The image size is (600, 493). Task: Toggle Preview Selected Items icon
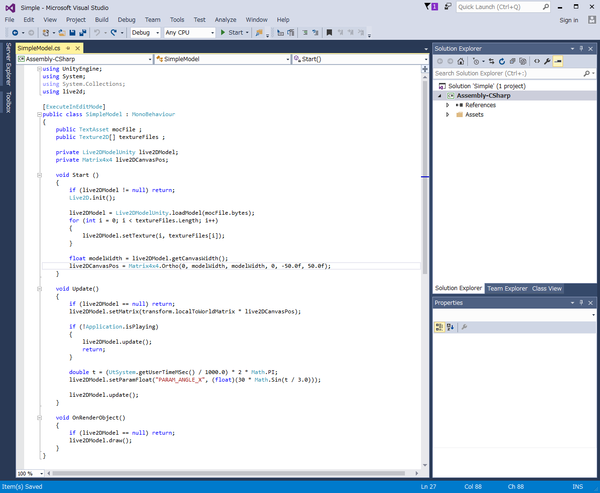click(558, 61)
